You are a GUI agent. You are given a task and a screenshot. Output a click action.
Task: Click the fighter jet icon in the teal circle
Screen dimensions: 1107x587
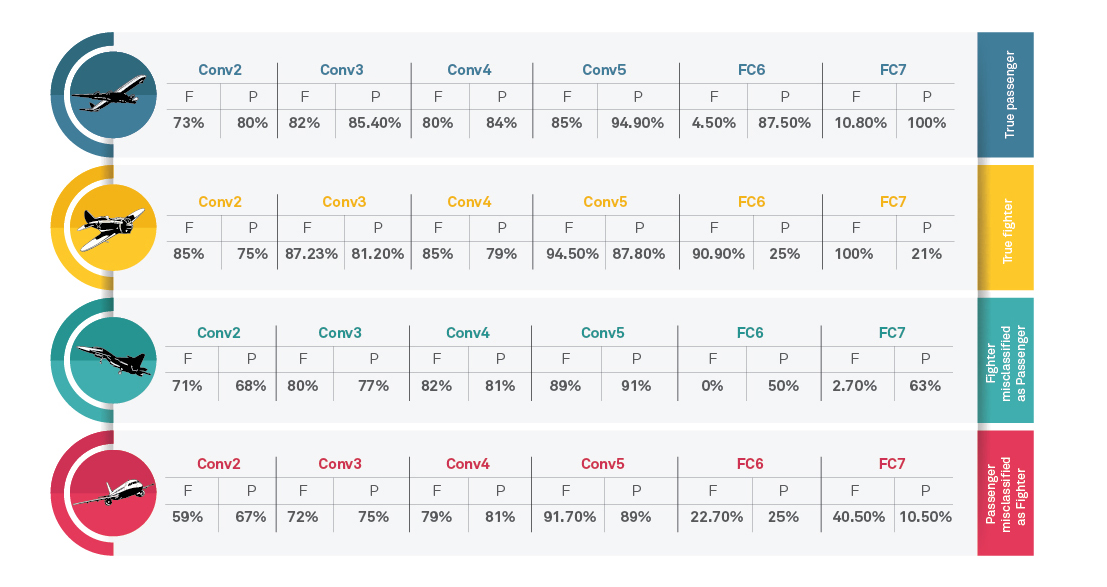(x=111, y=359)
